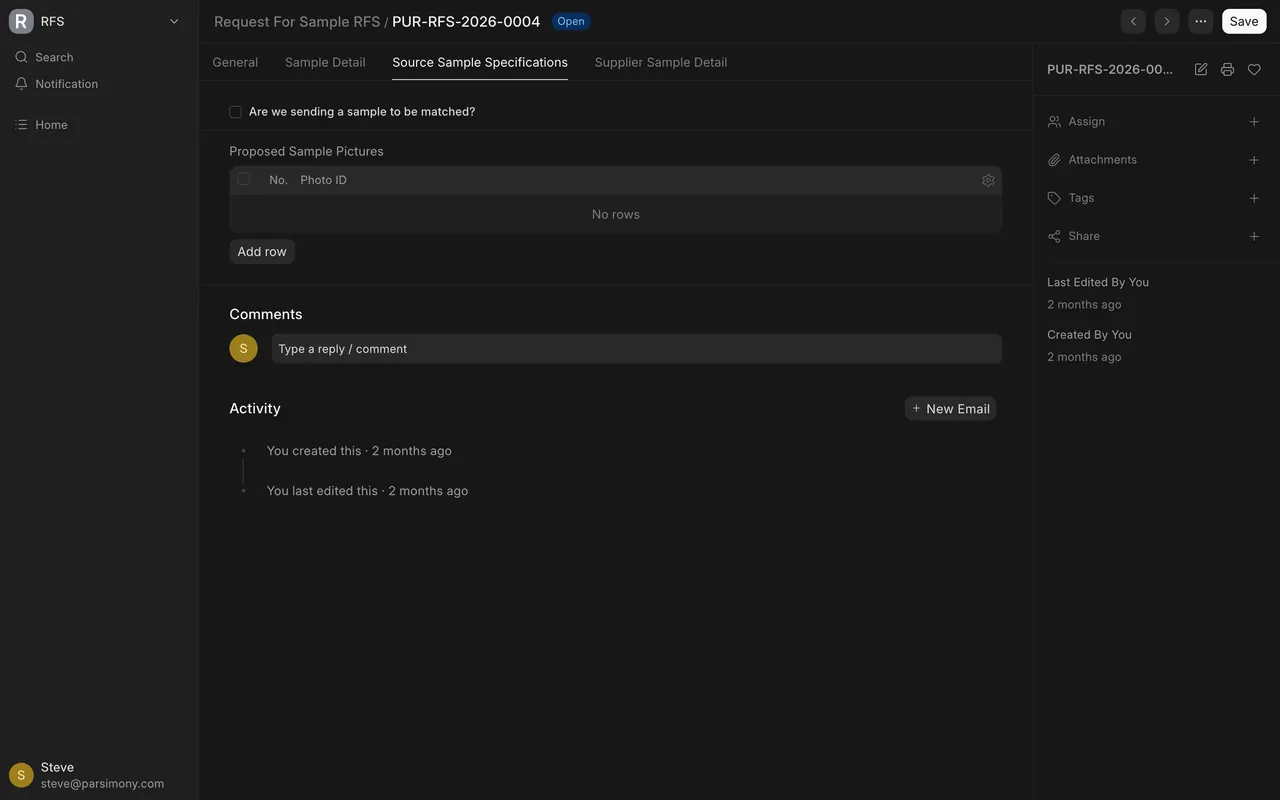
Task: Expand the RFS workspace dropdown
Action: [174, 21]
